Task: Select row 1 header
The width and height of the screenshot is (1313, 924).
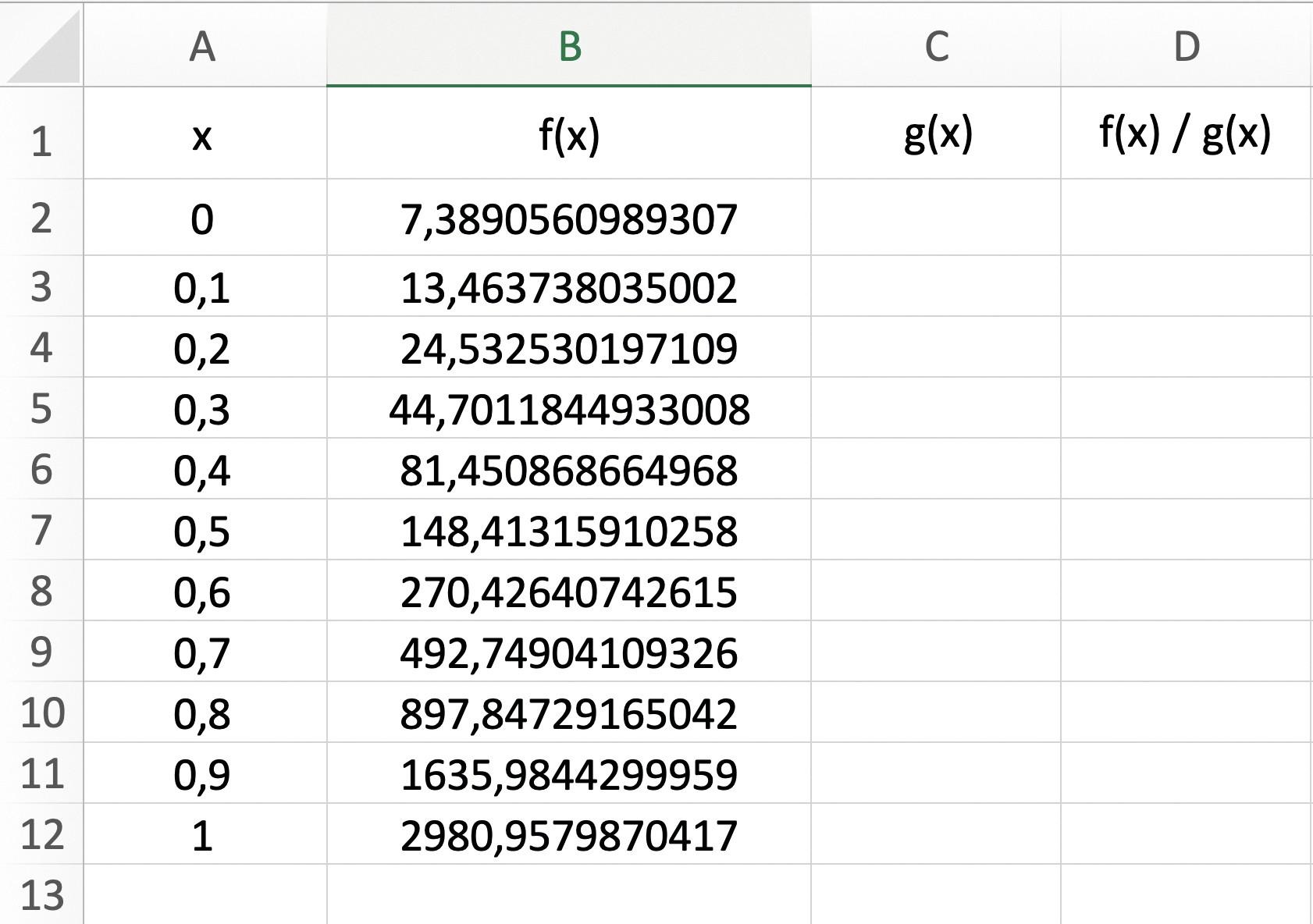Action: (41, 140)
